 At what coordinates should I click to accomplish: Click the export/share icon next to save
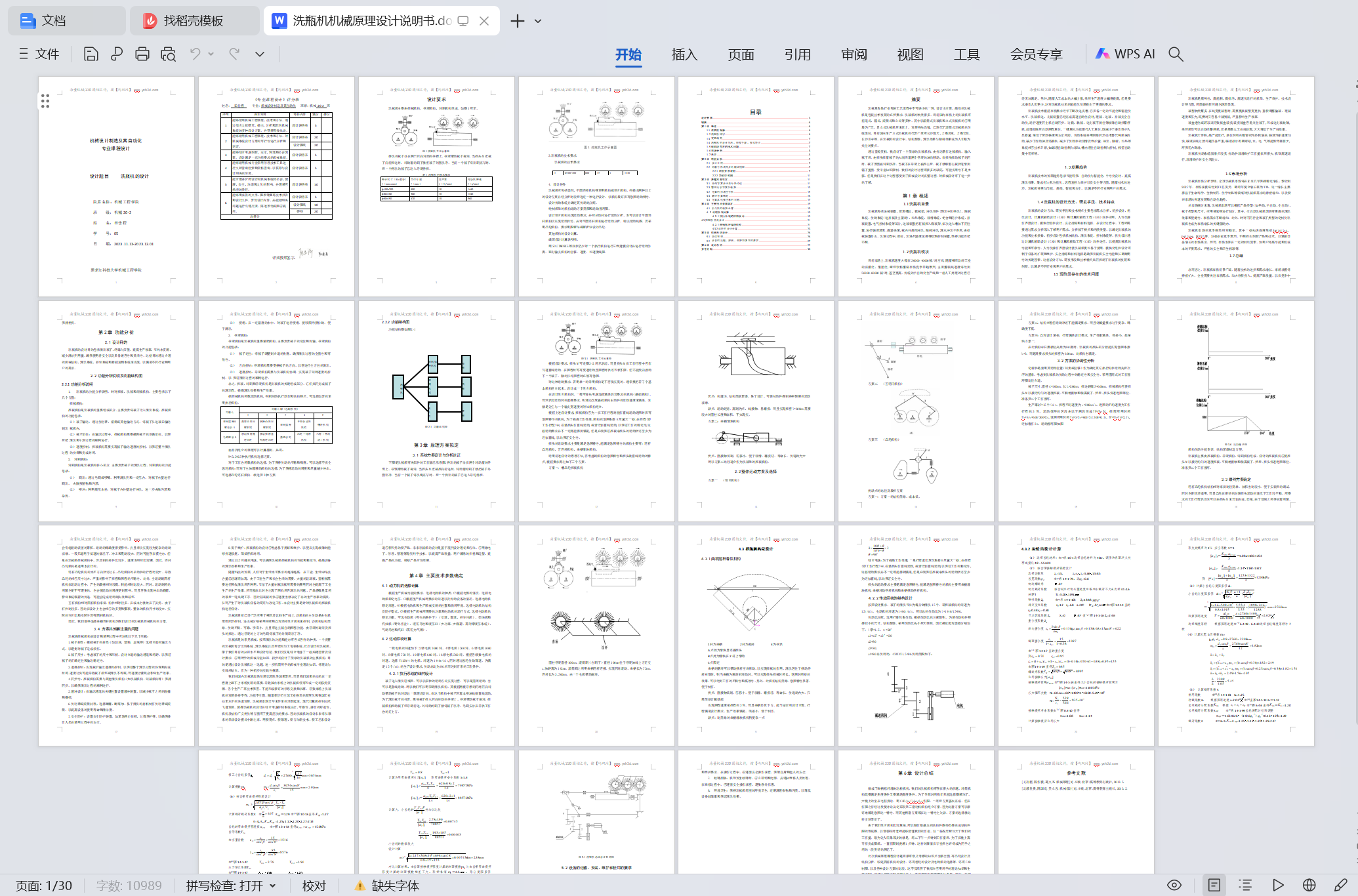117,54
